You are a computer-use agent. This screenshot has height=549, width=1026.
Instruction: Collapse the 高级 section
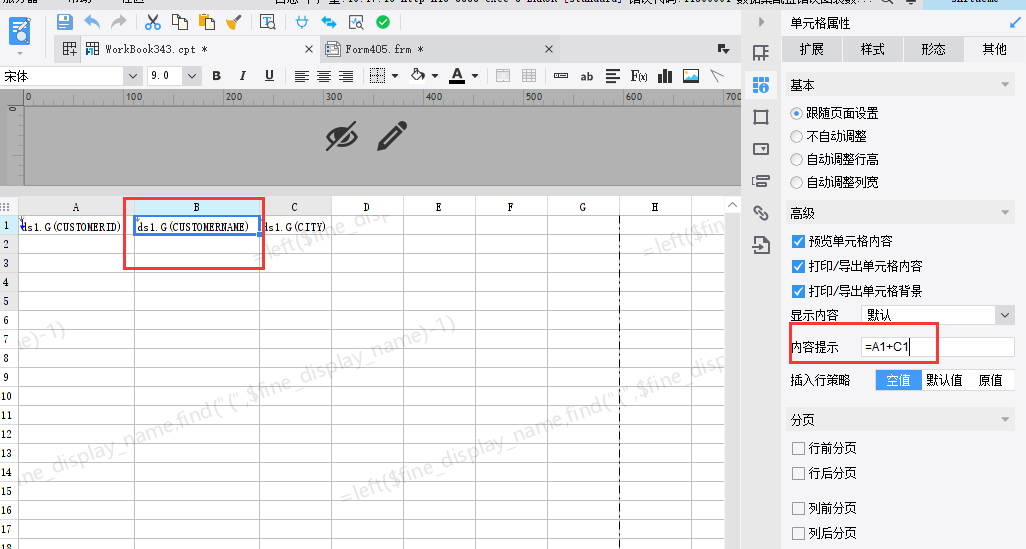tap(1005, 213)
